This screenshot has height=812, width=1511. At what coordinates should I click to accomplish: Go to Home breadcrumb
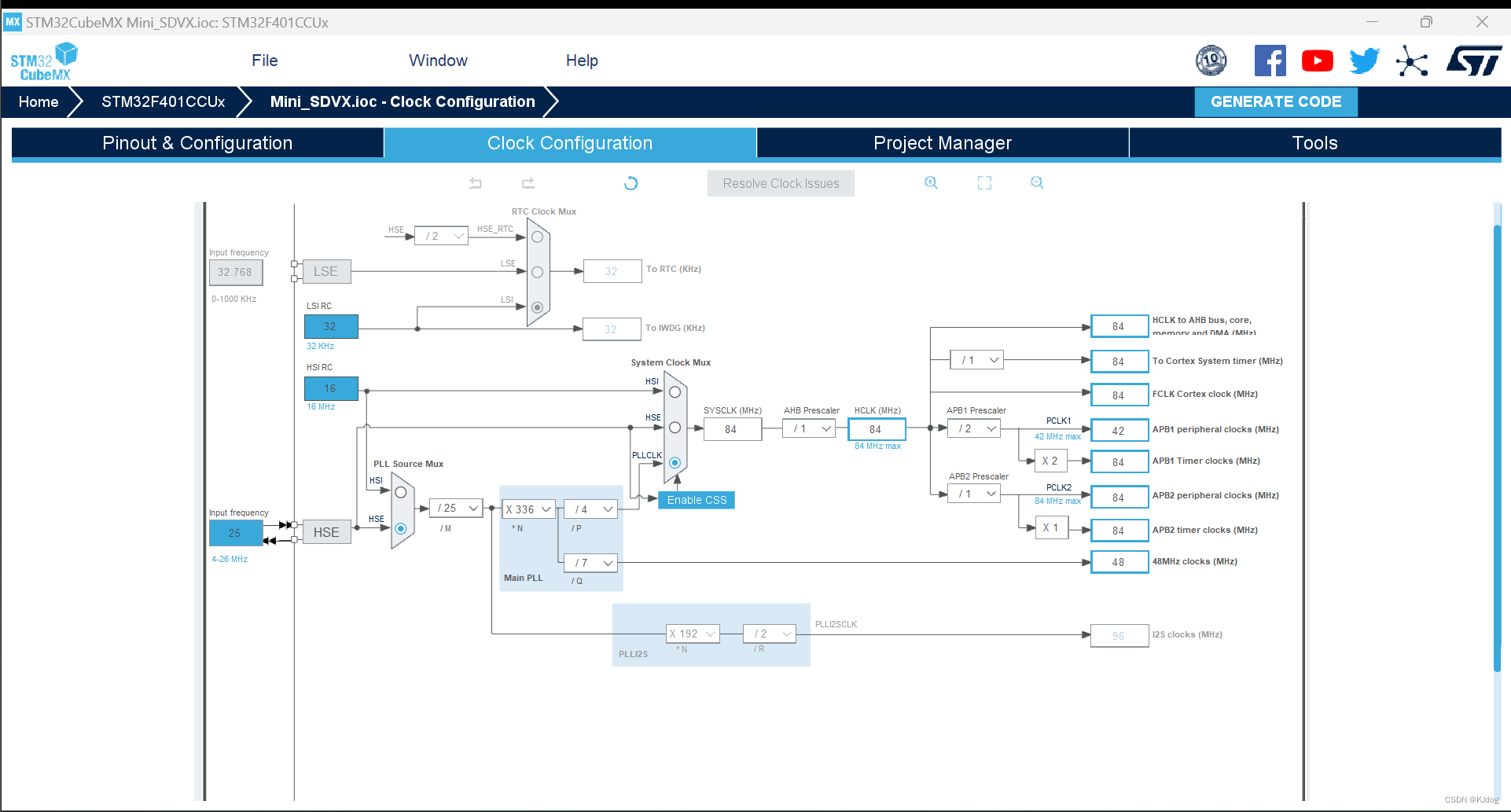[39, 102]
